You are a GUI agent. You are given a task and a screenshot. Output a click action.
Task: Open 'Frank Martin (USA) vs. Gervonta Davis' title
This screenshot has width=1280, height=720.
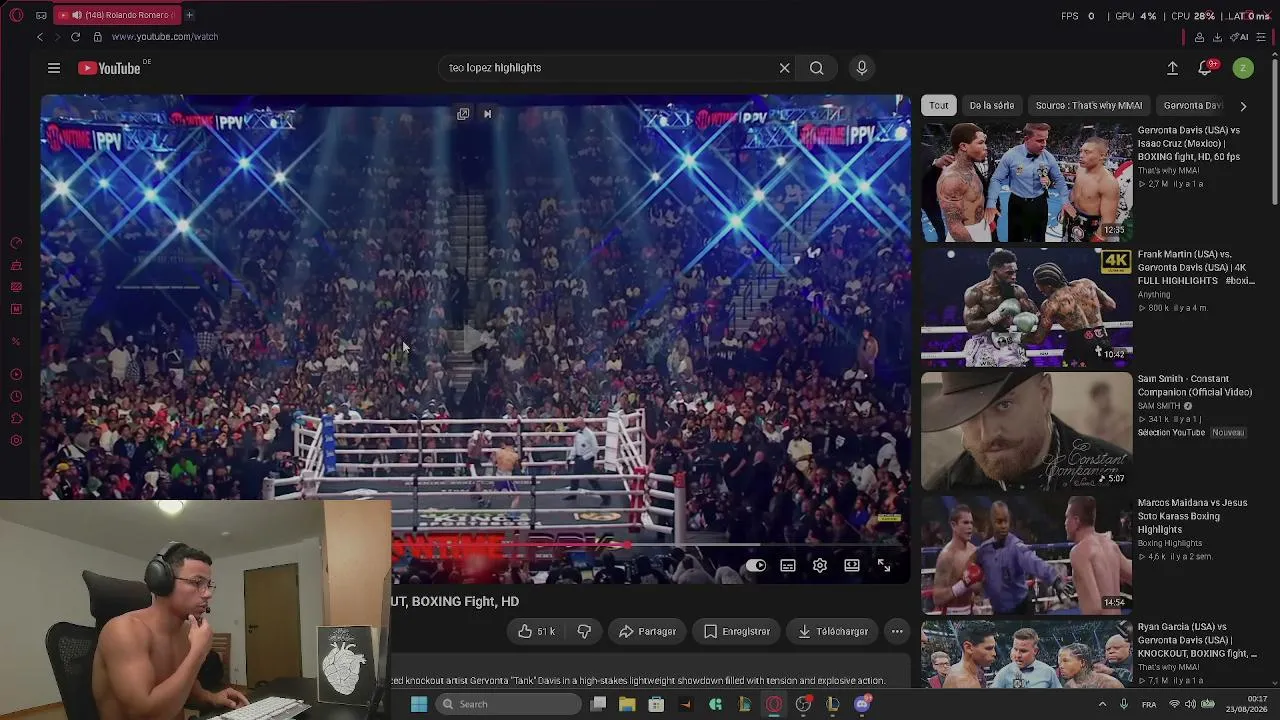tap(1196, 268)
